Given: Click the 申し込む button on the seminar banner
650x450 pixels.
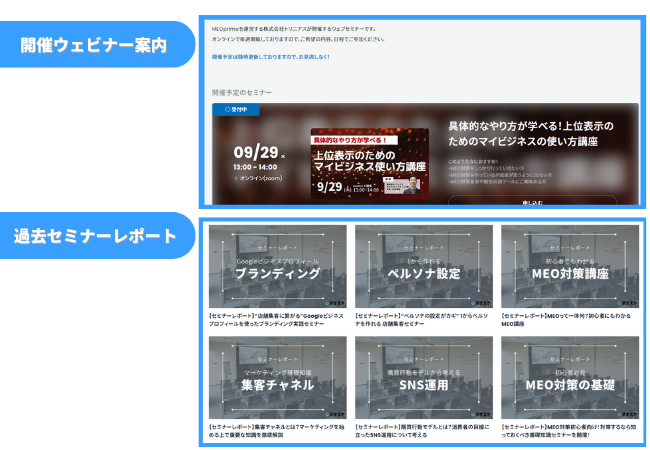Looking at the screenshot, I should 532,201.
